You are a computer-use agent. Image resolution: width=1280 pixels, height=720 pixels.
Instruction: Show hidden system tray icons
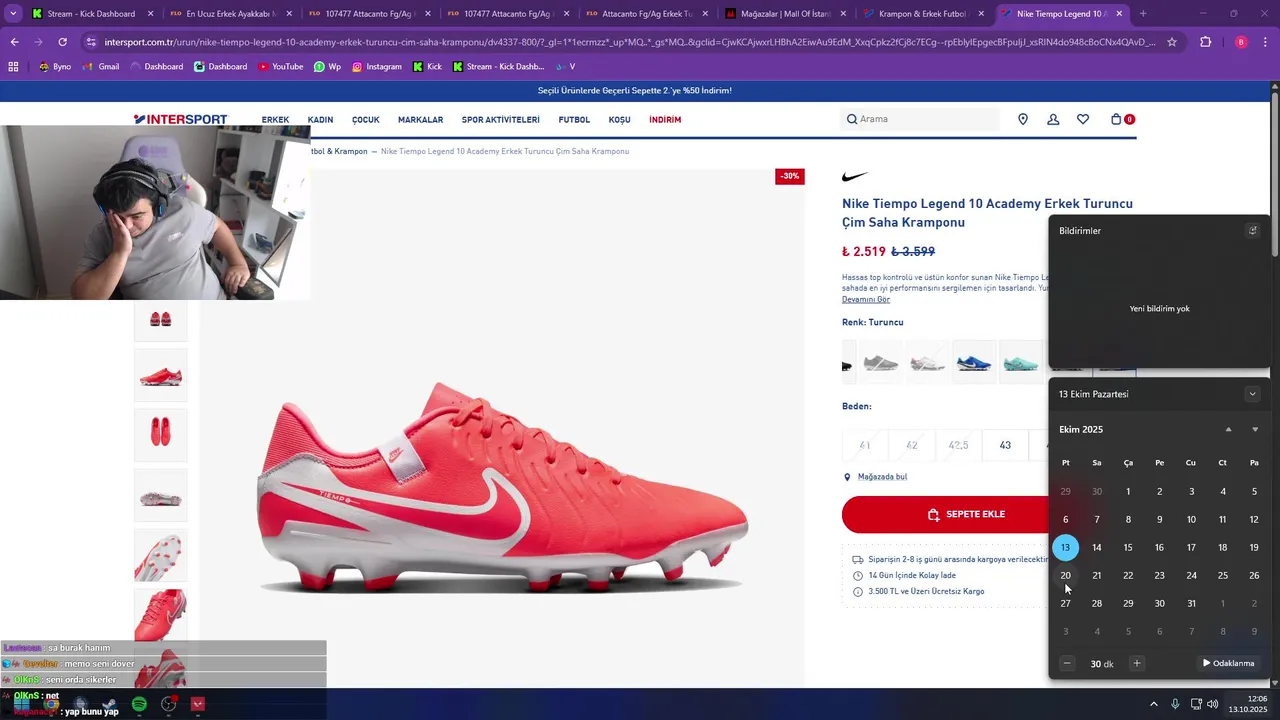click(x=1153, y=703)
